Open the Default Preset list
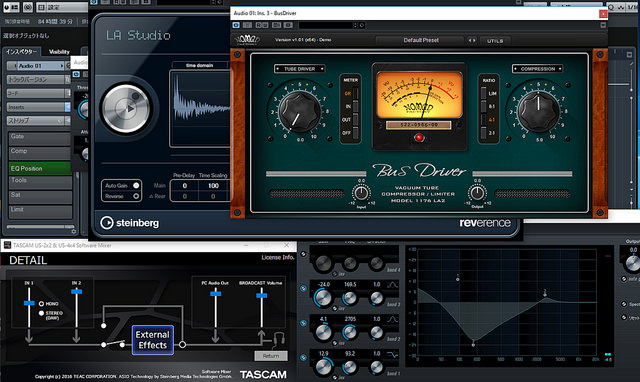640x382 pixels. (420, 40)
